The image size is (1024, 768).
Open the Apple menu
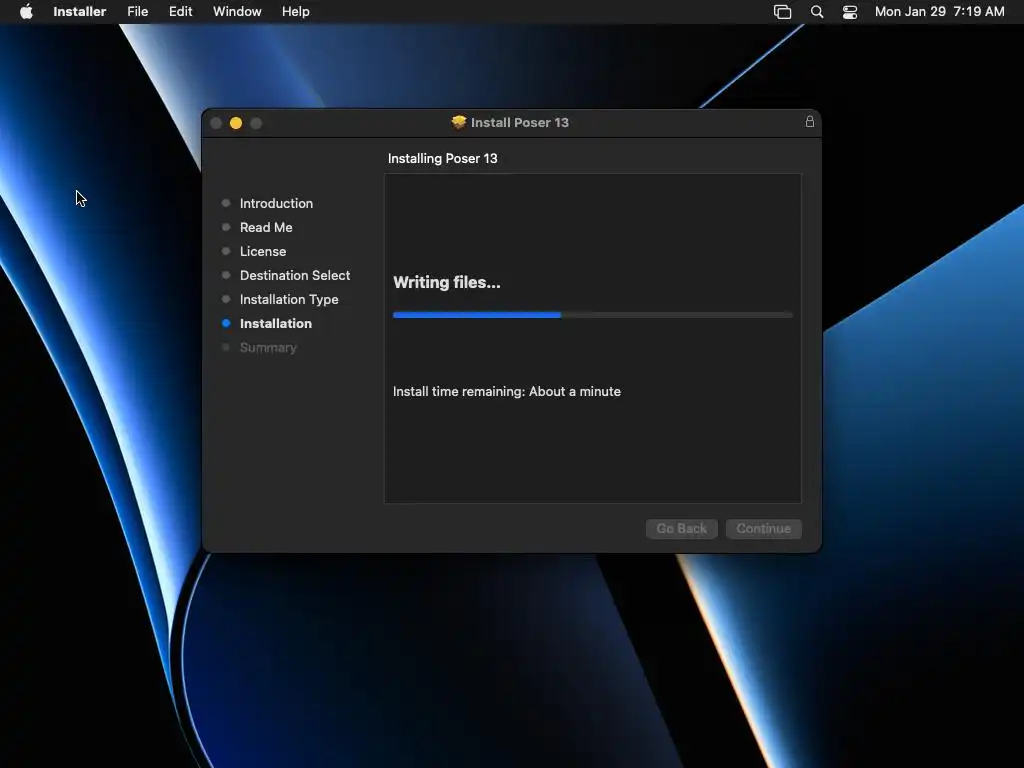point(26,12)
